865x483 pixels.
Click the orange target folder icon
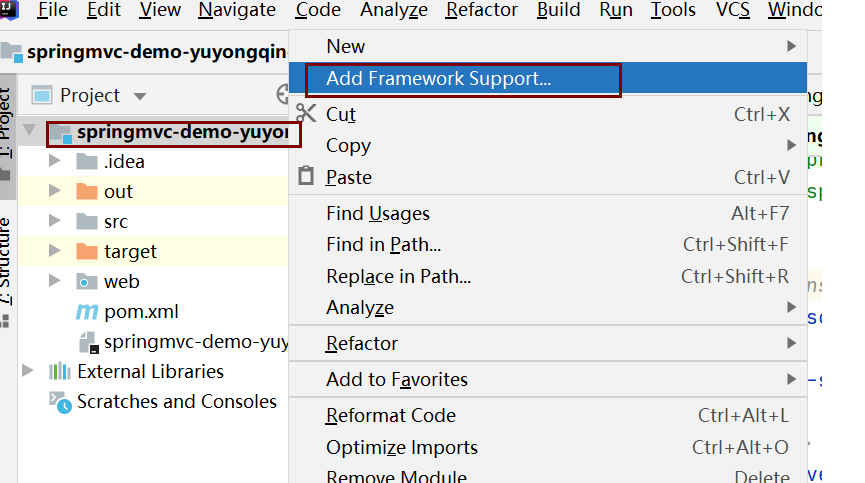[x=87, y=252]
